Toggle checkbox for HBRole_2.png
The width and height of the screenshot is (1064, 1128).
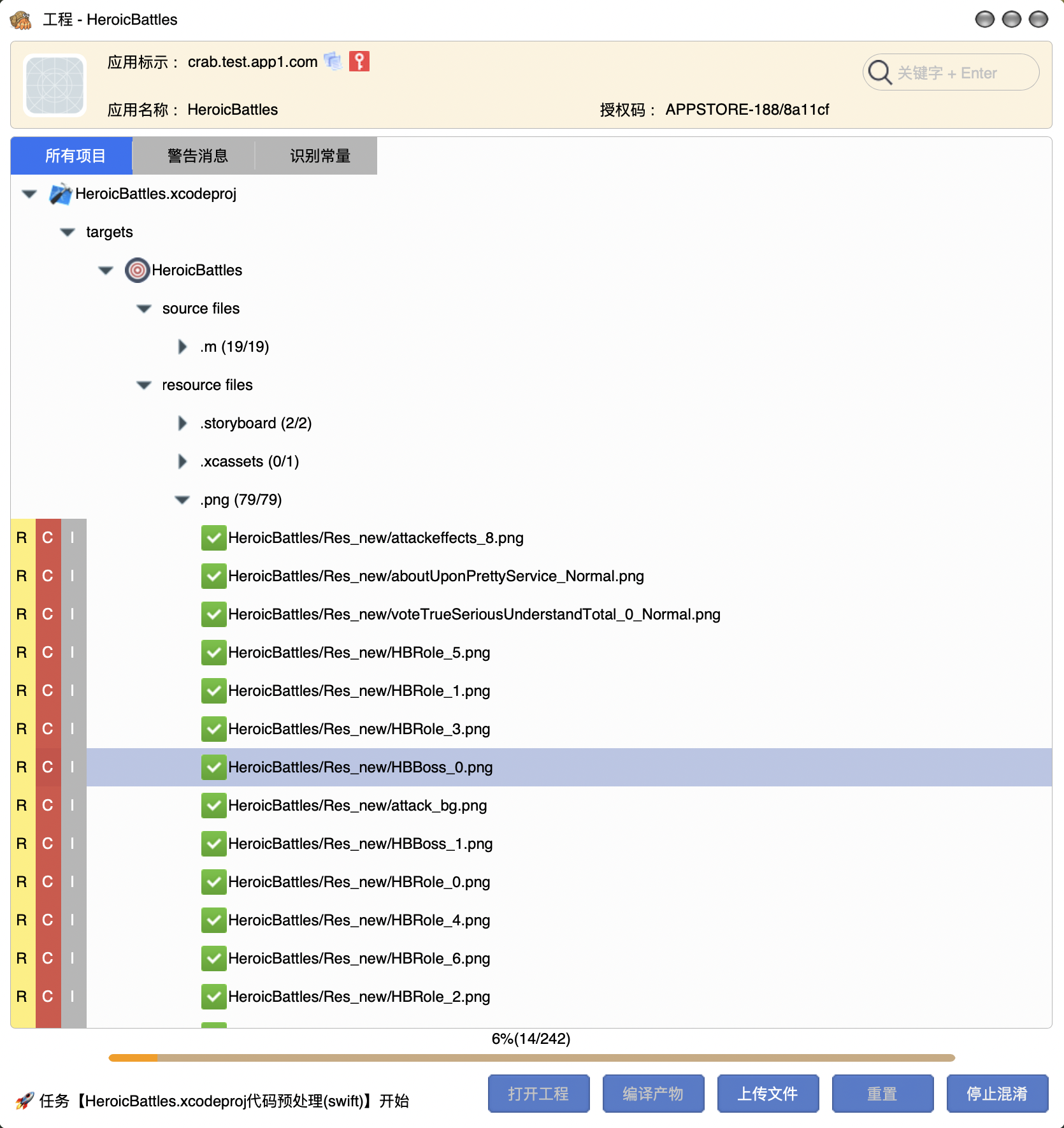(x=214, y=997)
